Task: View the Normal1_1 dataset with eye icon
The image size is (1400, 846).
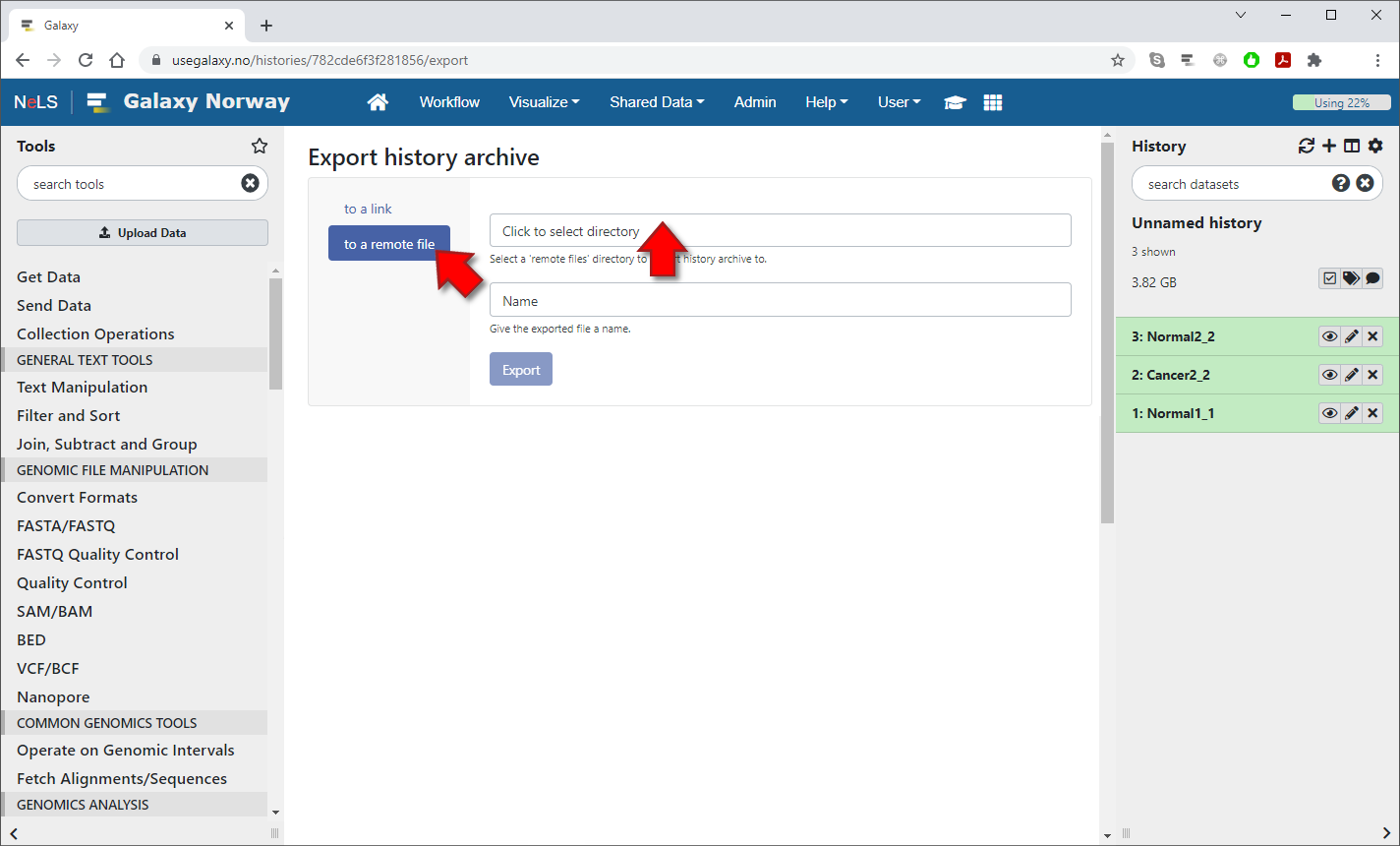Action: pyautogui.click(x=1329, y=413)
